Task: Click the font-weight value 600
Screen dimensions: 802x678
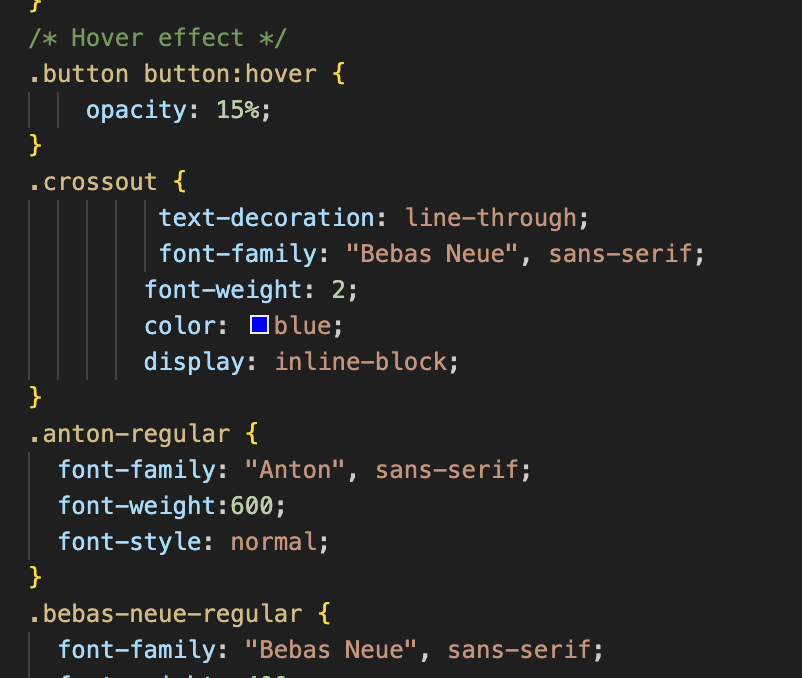Action: (x=252, y=506)
